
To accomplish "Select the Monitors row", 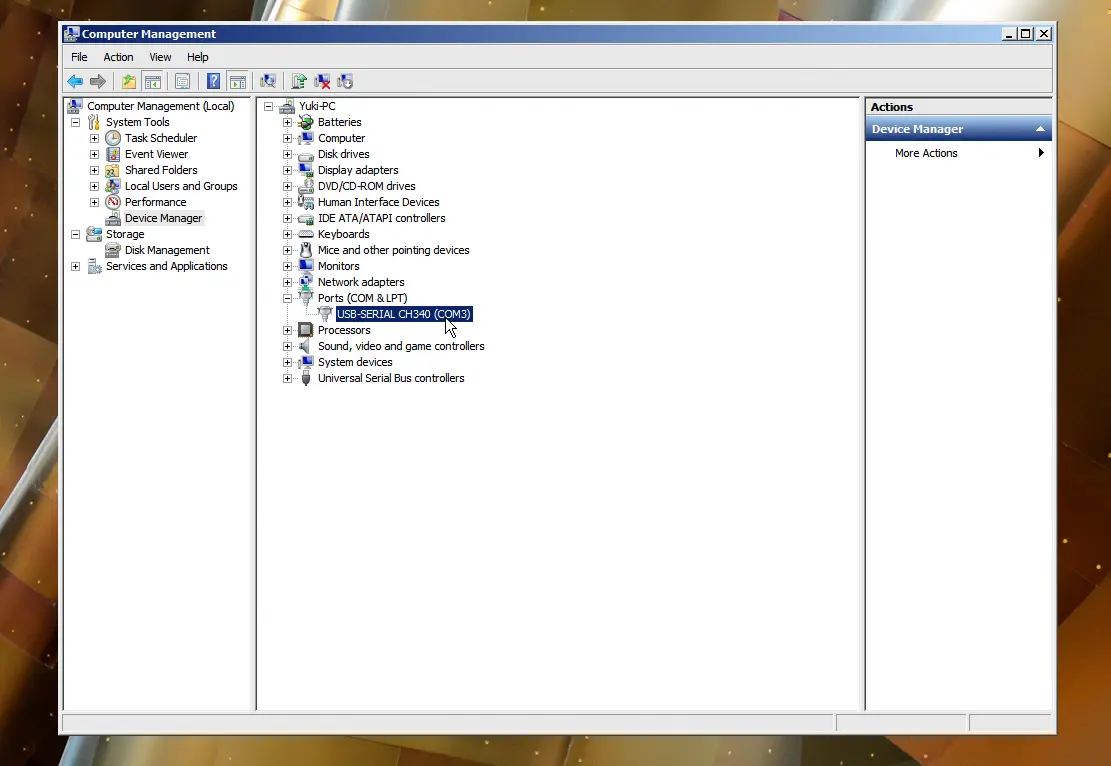I will pos(339,266).
